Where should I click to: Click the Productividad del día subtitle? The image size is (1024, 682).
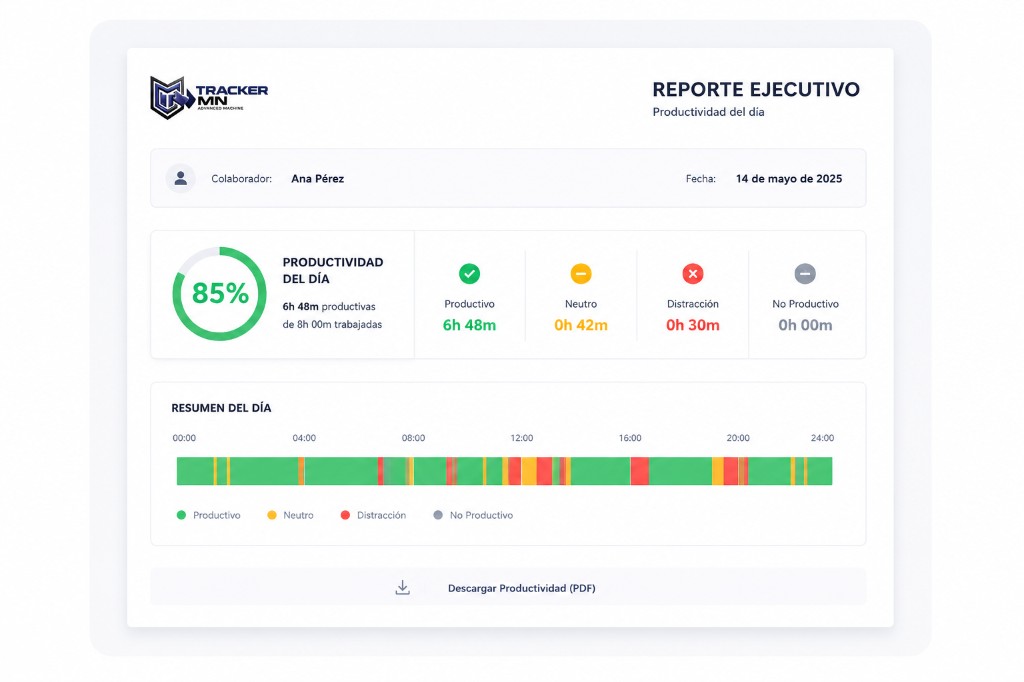[x=709, y=112]
